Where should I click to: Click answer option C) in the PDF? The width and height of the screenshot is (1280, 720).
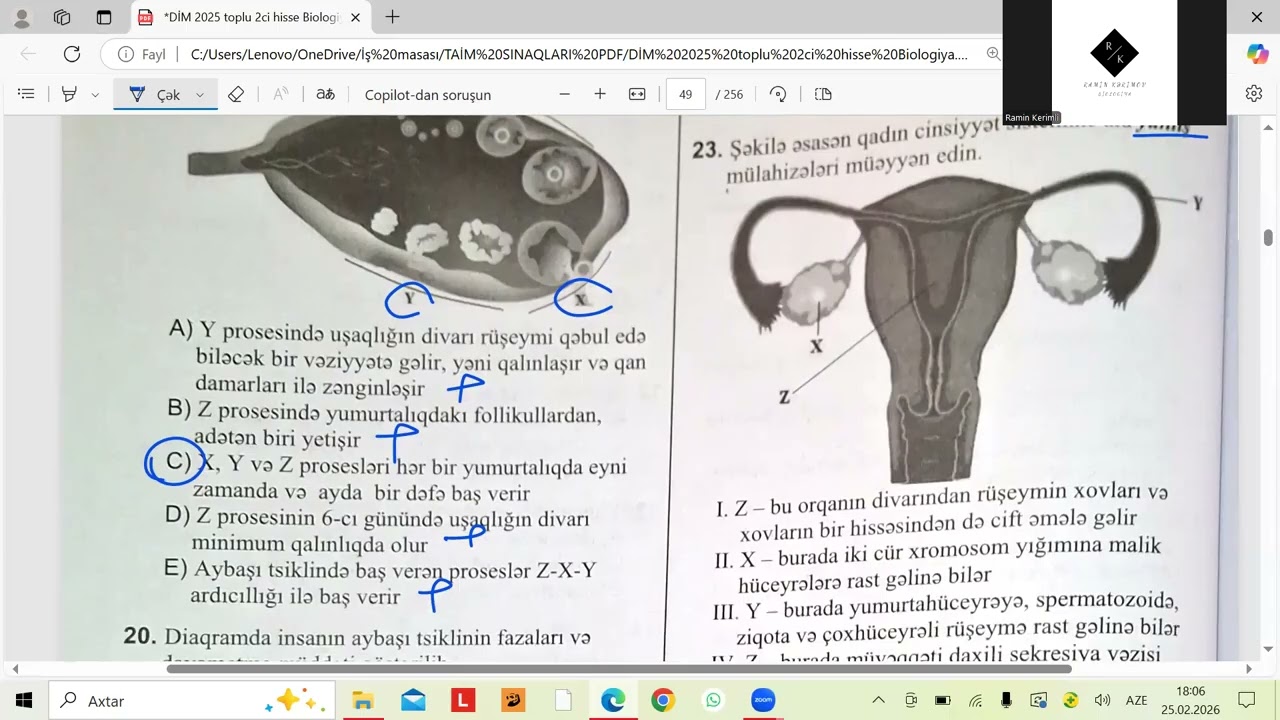[178, 462]
